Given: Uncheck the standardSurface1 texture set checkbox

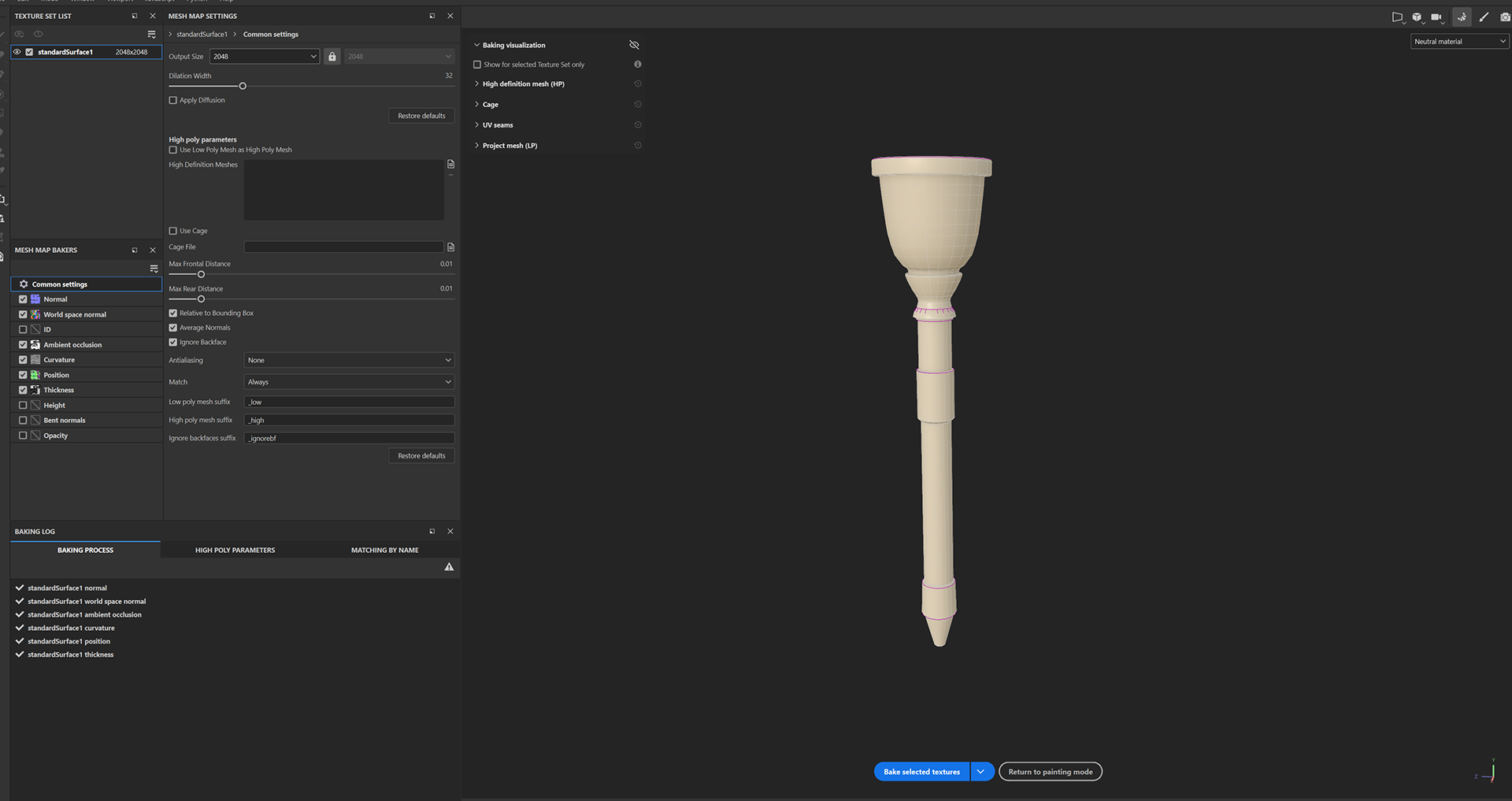Looking at the screenshot, I should [29, 52].
